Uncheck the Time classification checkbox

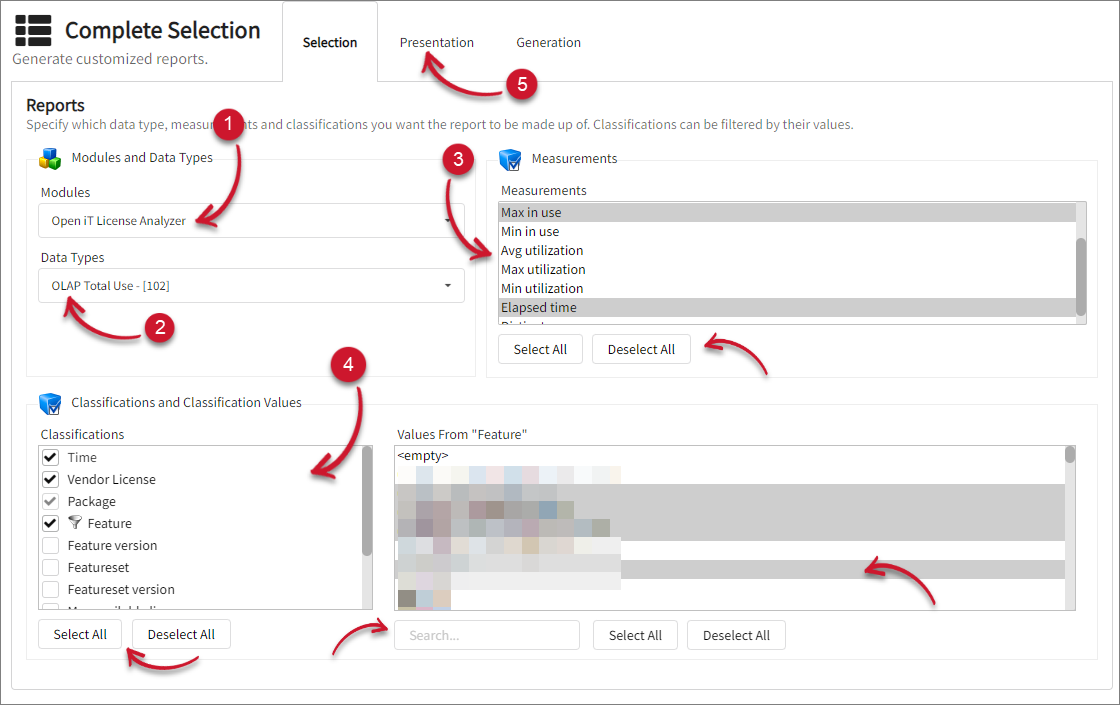(51, 457)
